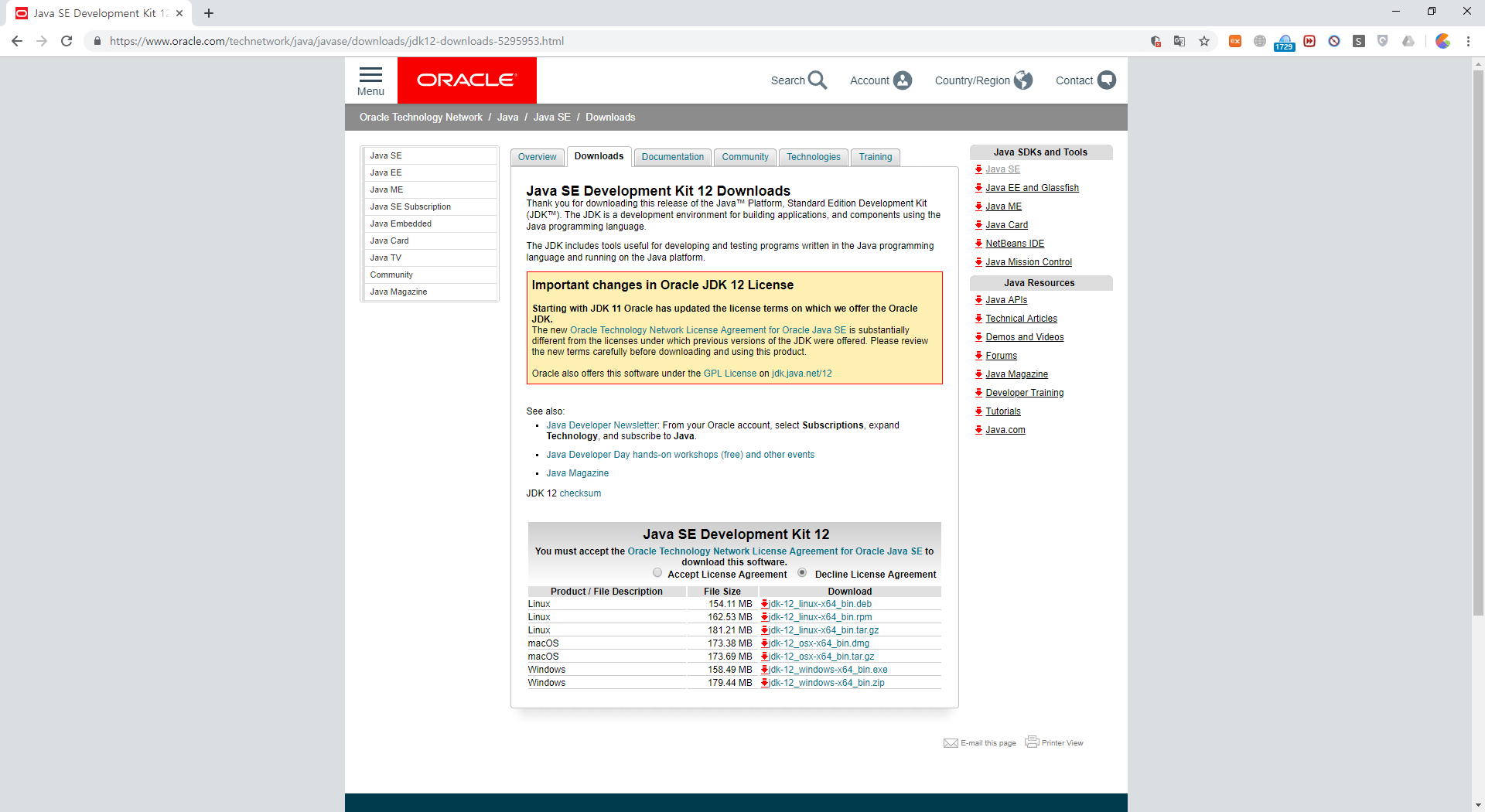Open the Java.com link

(x=1005, y=430)
